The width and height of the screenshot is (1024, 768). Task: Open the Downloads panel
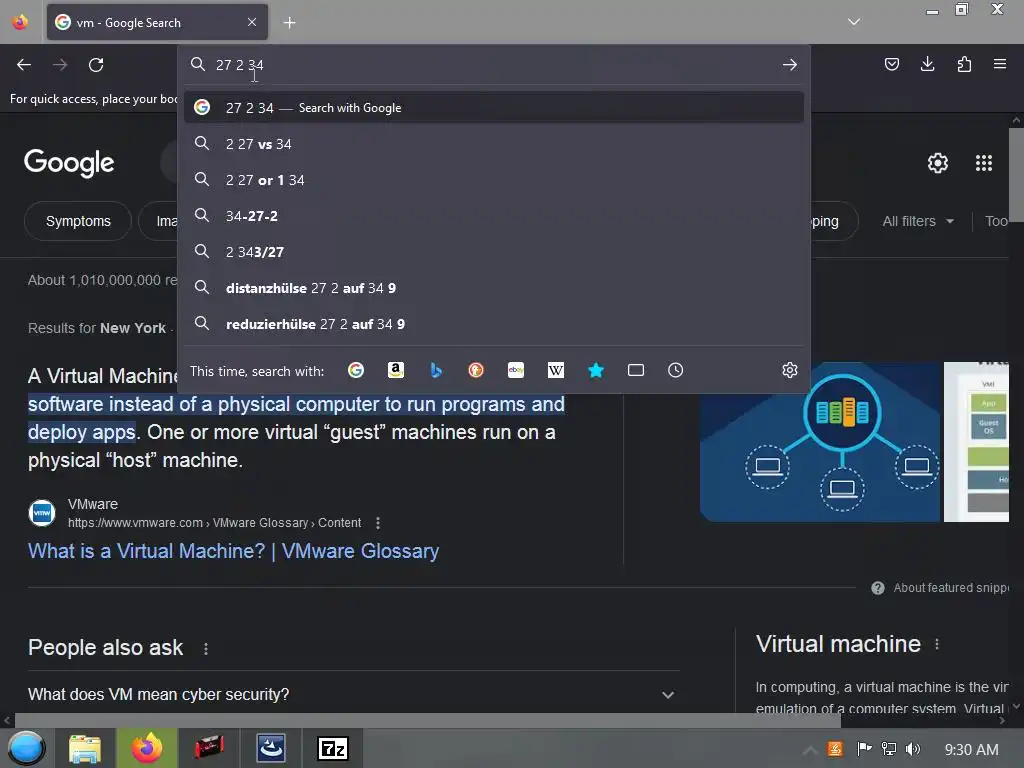(x=927, y=64)
